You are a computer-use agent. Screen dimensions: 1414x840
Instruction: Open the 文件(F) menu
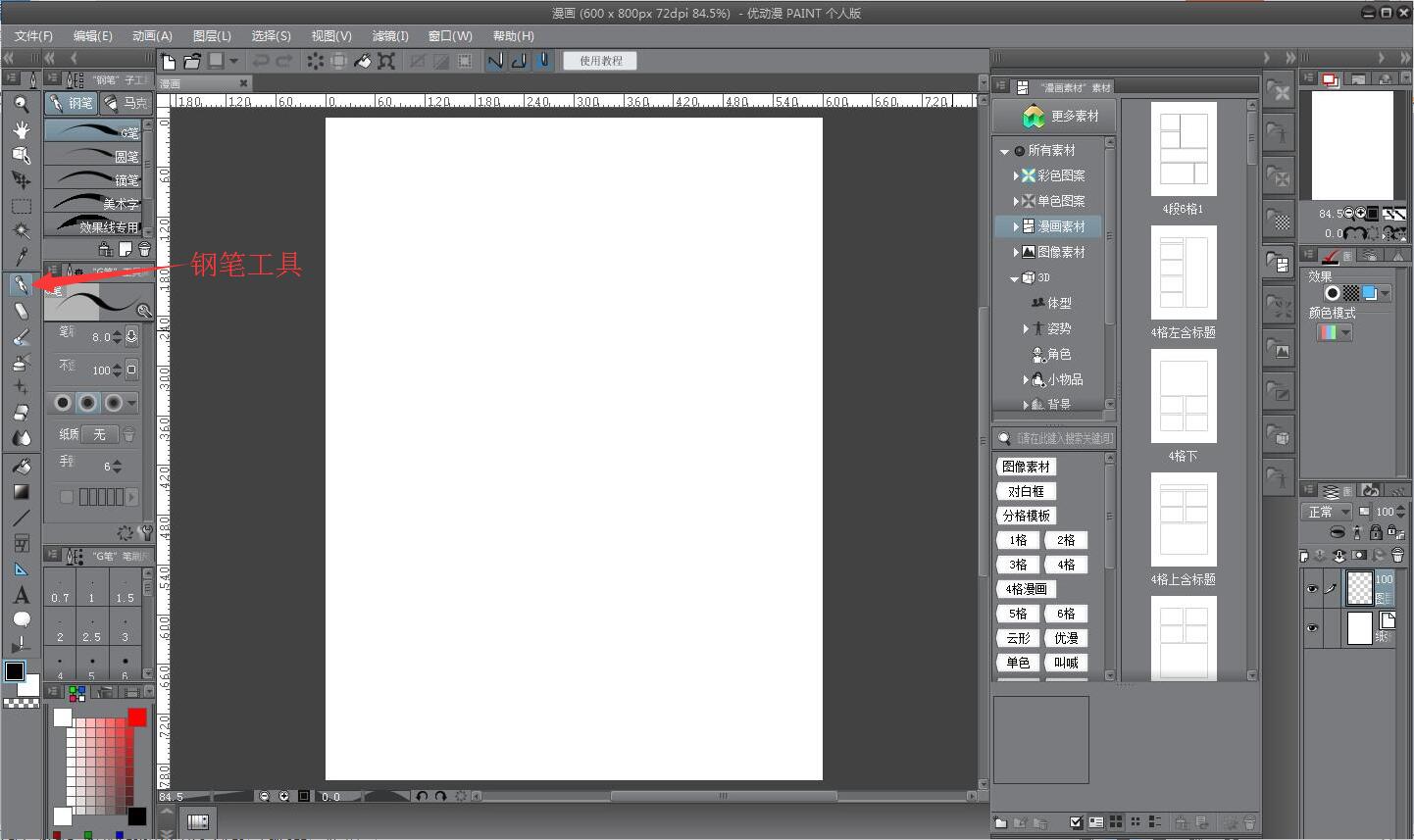point(34,35)
